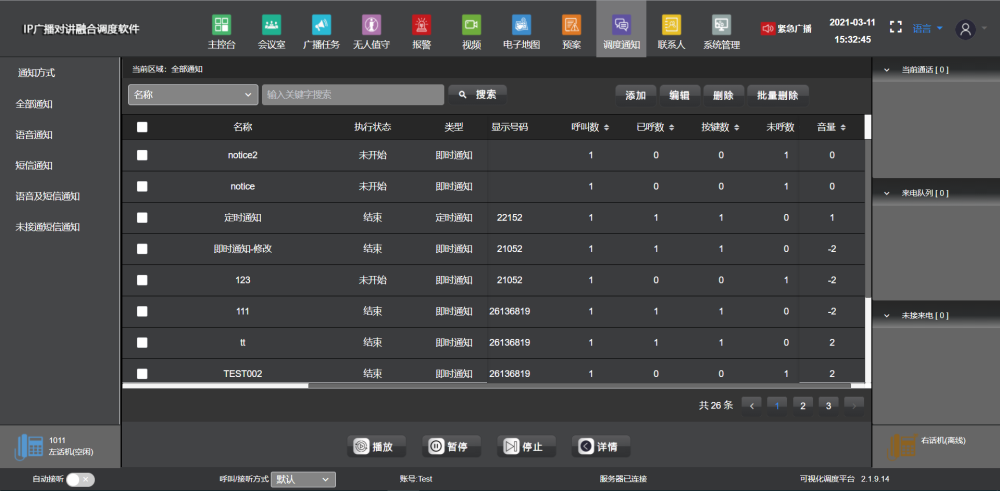Collapse the 未接来电 panel
The height and width of the screenshot is (491, 1000).
[885, 315]
